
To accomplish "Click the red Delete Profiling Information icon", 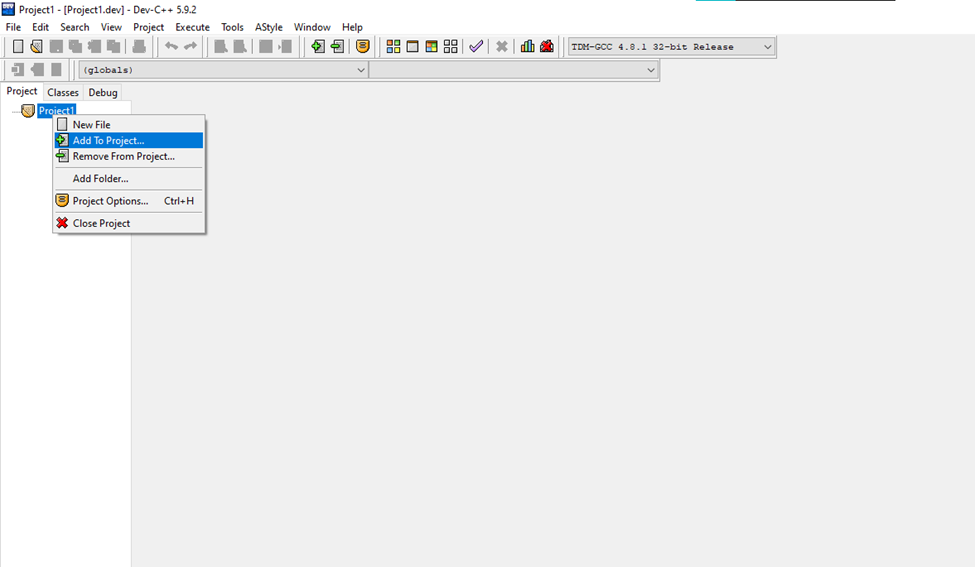I will point(547,47).
